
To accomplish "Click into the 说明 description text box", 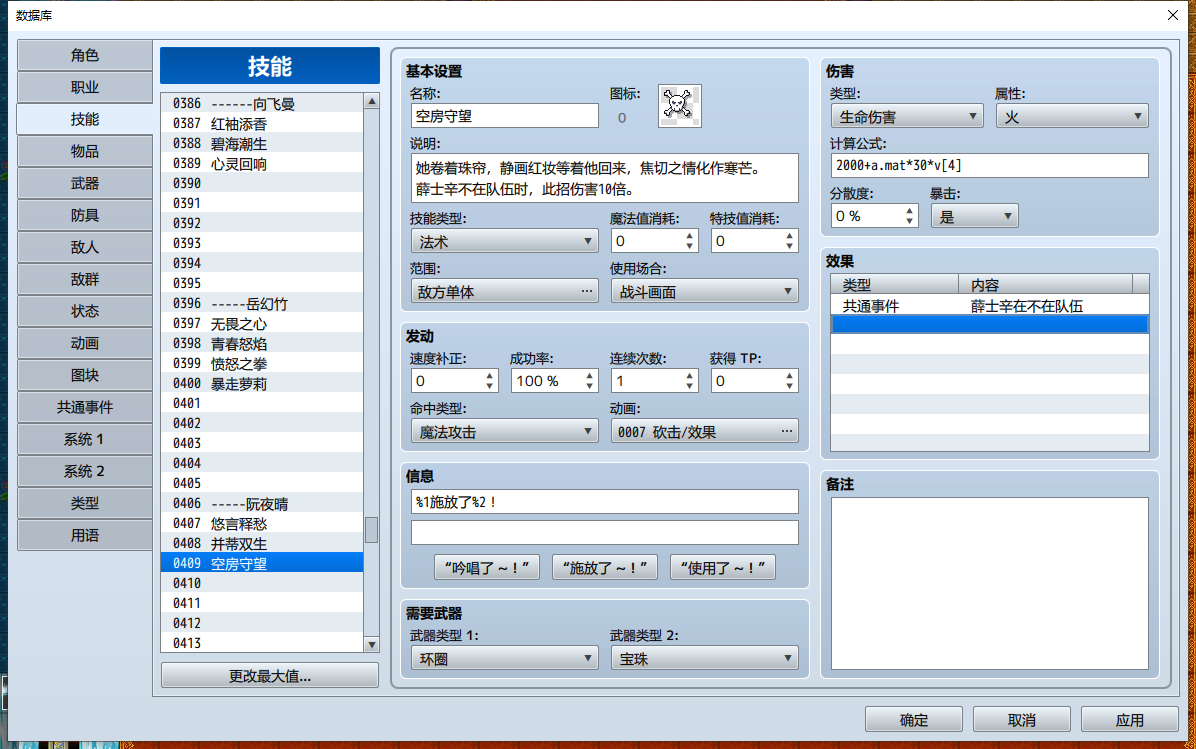I will [x=605, y=178].
